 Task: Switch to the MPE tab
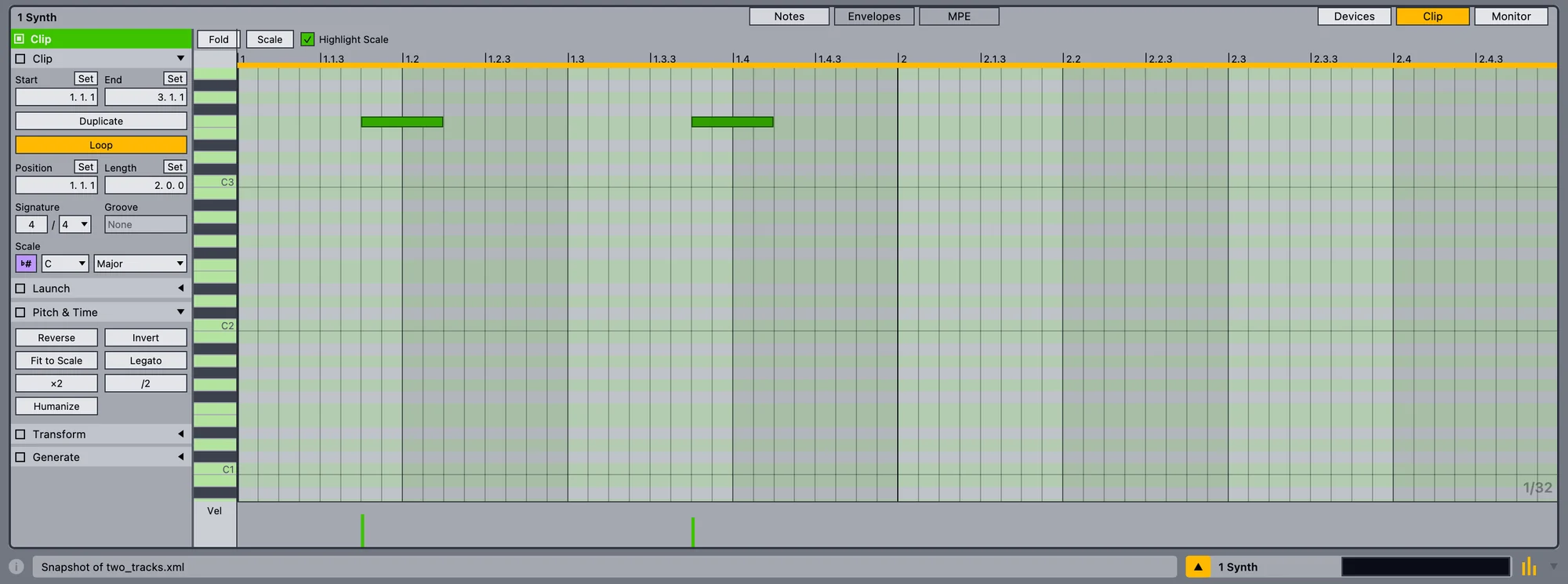coord(959,16)
